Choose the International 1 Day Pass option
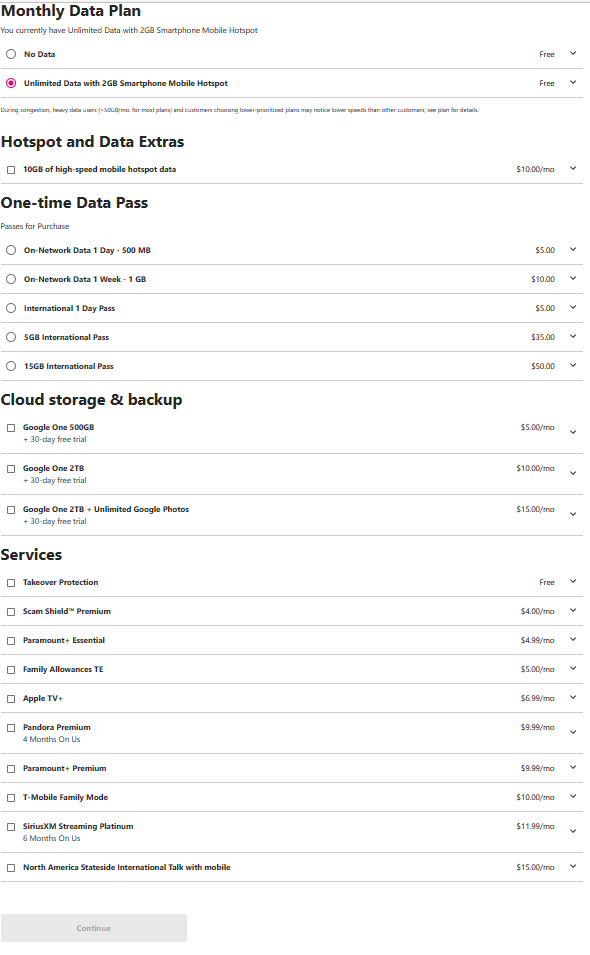 pos(11,308)
